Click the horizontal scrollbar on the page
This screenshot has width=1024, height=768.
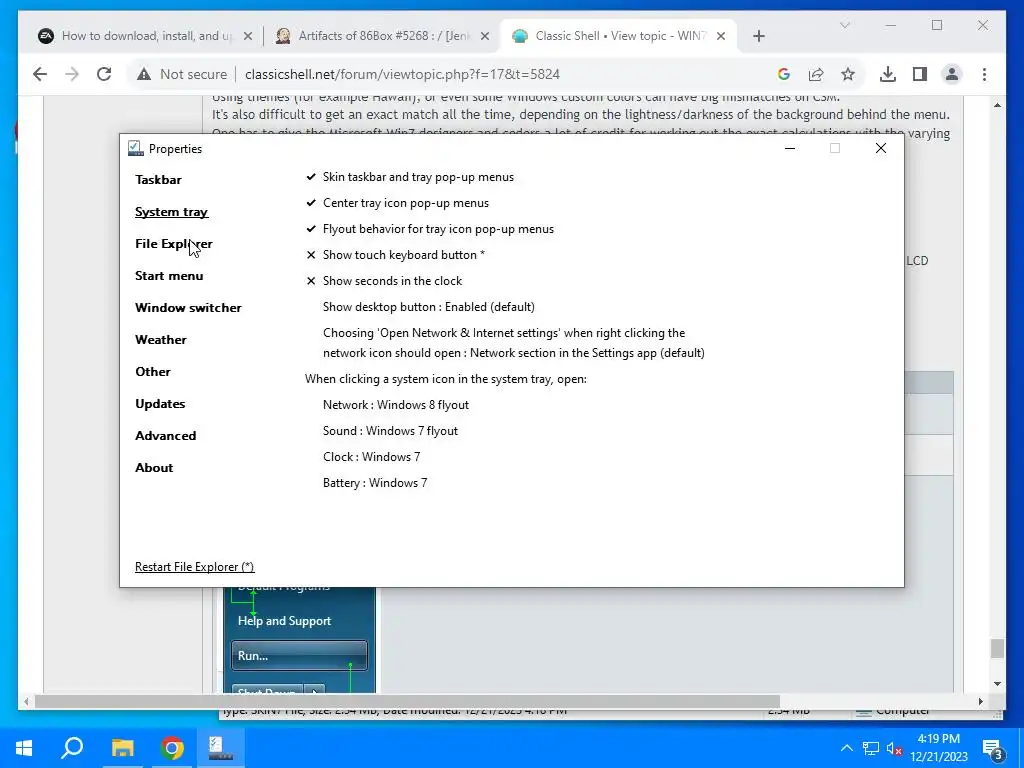[407, 701]
